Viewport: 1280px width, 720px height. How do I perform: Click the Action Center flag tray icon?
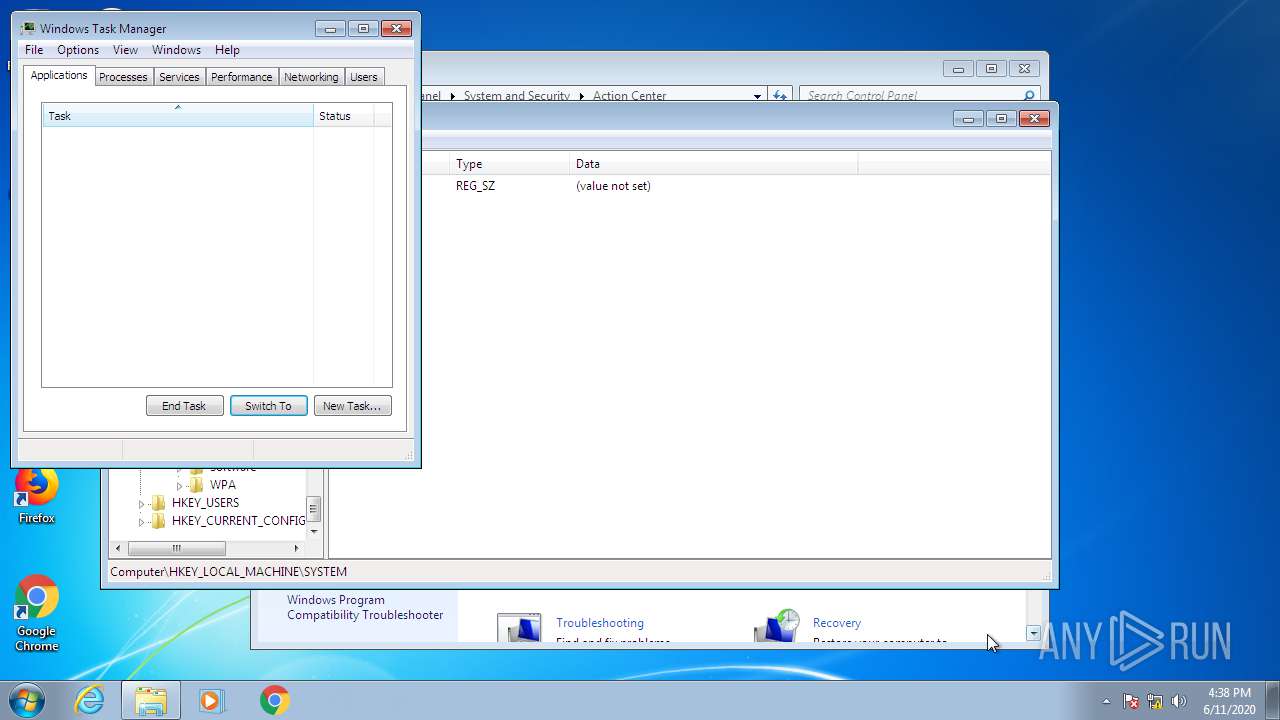coord(1131,701)
